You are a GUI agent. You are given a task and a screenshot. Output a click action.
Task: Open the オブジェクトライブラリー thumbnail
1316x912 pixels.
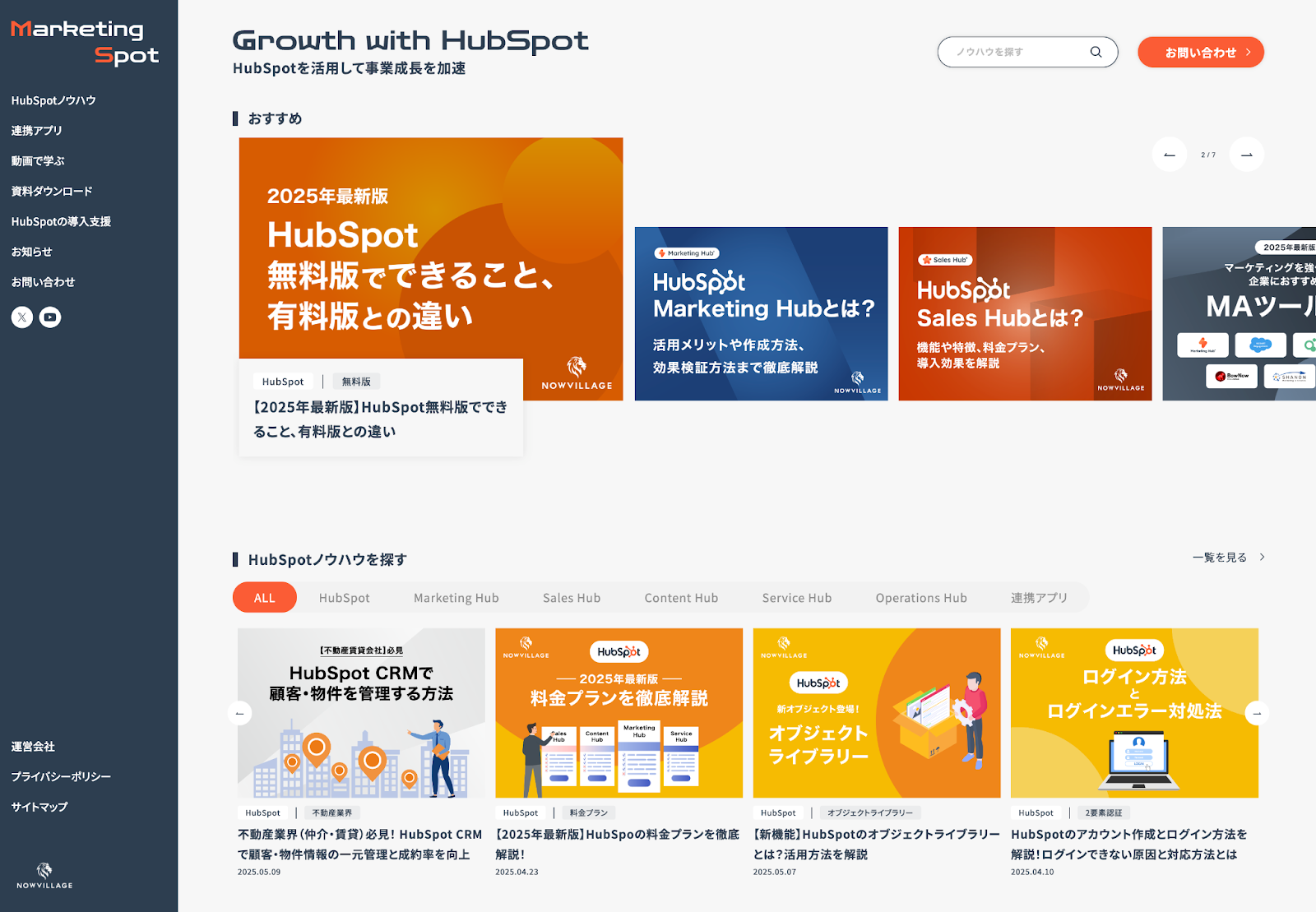coord(877,713)
